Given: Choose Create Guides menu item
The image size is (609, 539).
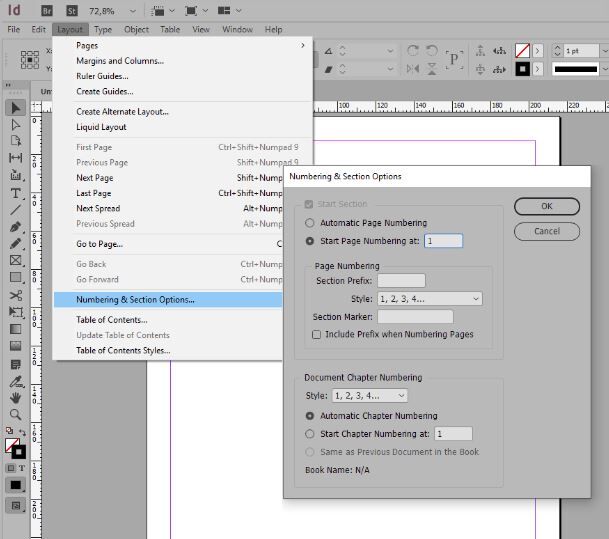Looking at the screenshot, I should pos(105,92).
